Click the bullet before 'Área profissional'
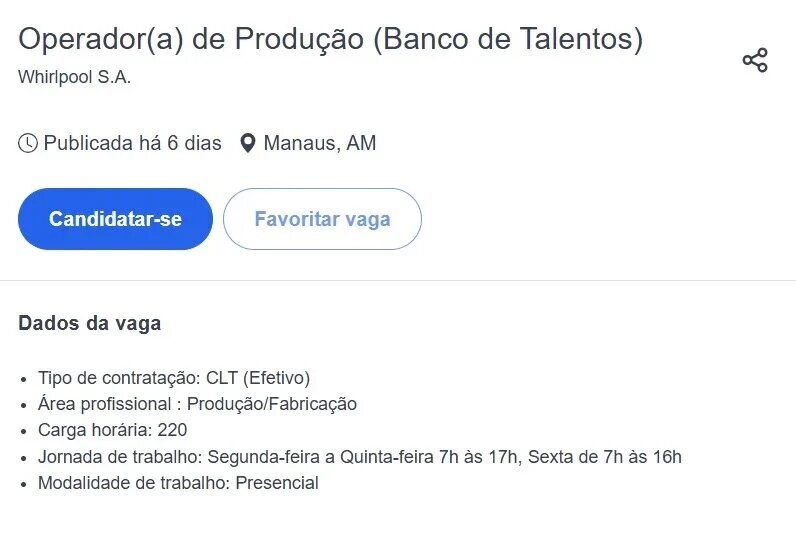The height and width of the screenshot is (533, 796). 24,405
